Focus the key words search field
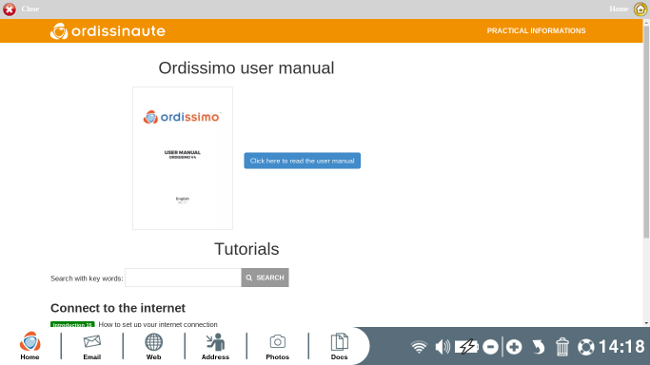Image resolution: width=650 pixels, height=365 pixels. point(183,277)
